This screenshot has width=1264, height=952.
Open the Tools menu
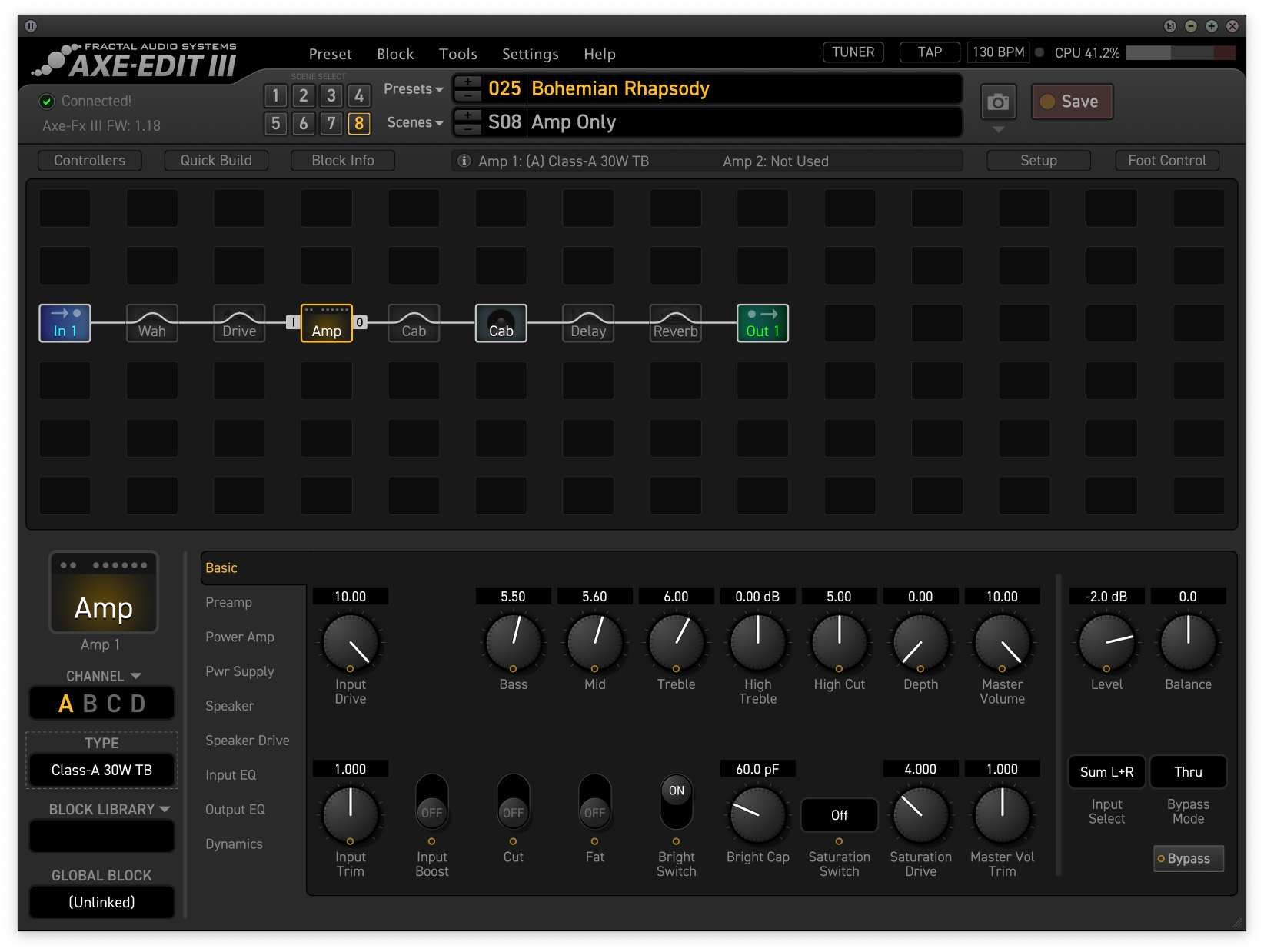457,54
